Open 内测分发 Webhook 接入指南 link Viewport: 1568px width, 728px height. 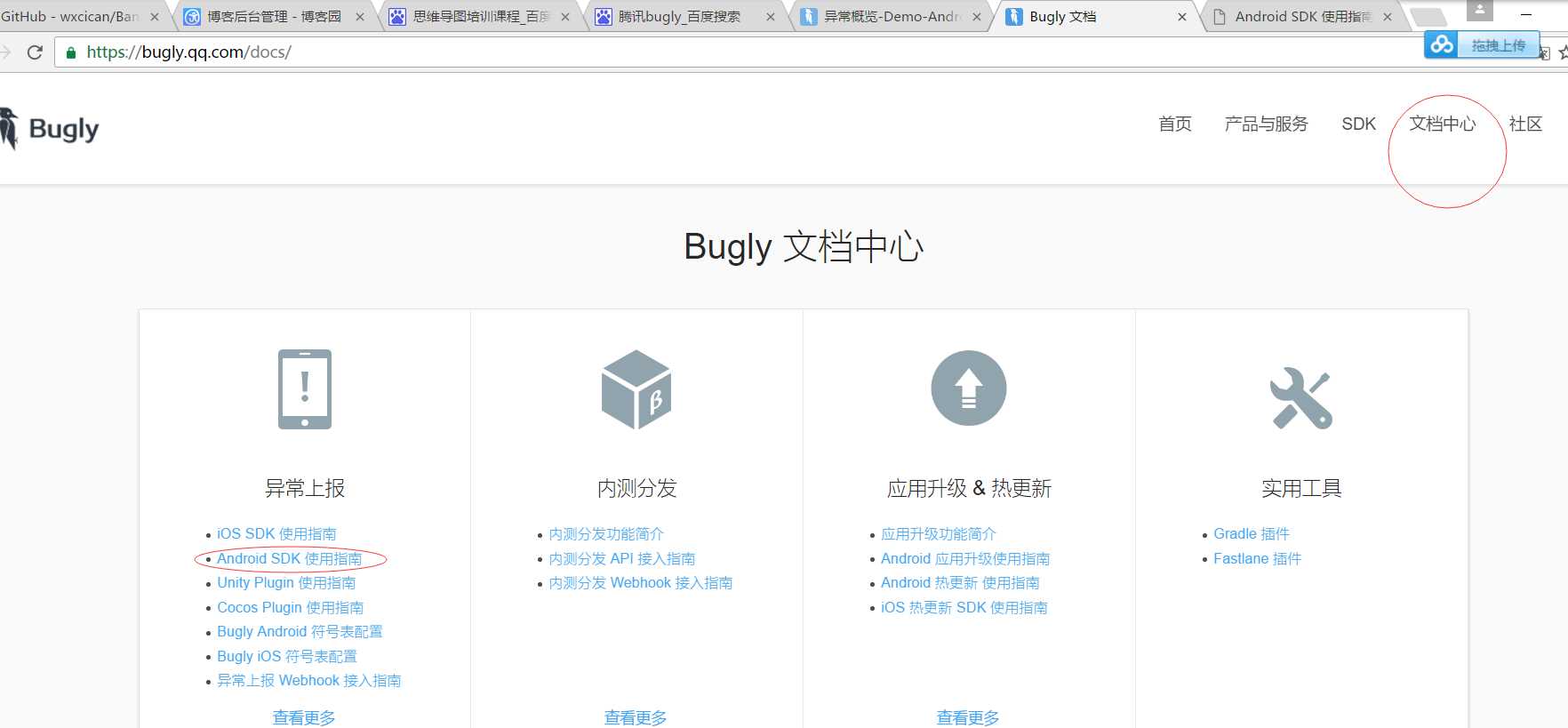point(641,583)
